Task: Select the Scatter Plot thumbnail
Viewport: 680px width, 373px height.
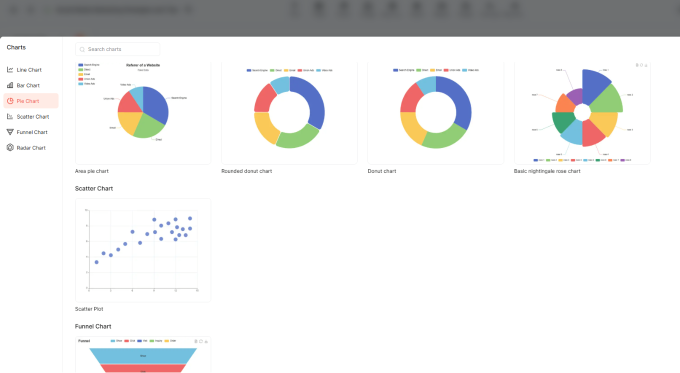Action: coord(143,250)
